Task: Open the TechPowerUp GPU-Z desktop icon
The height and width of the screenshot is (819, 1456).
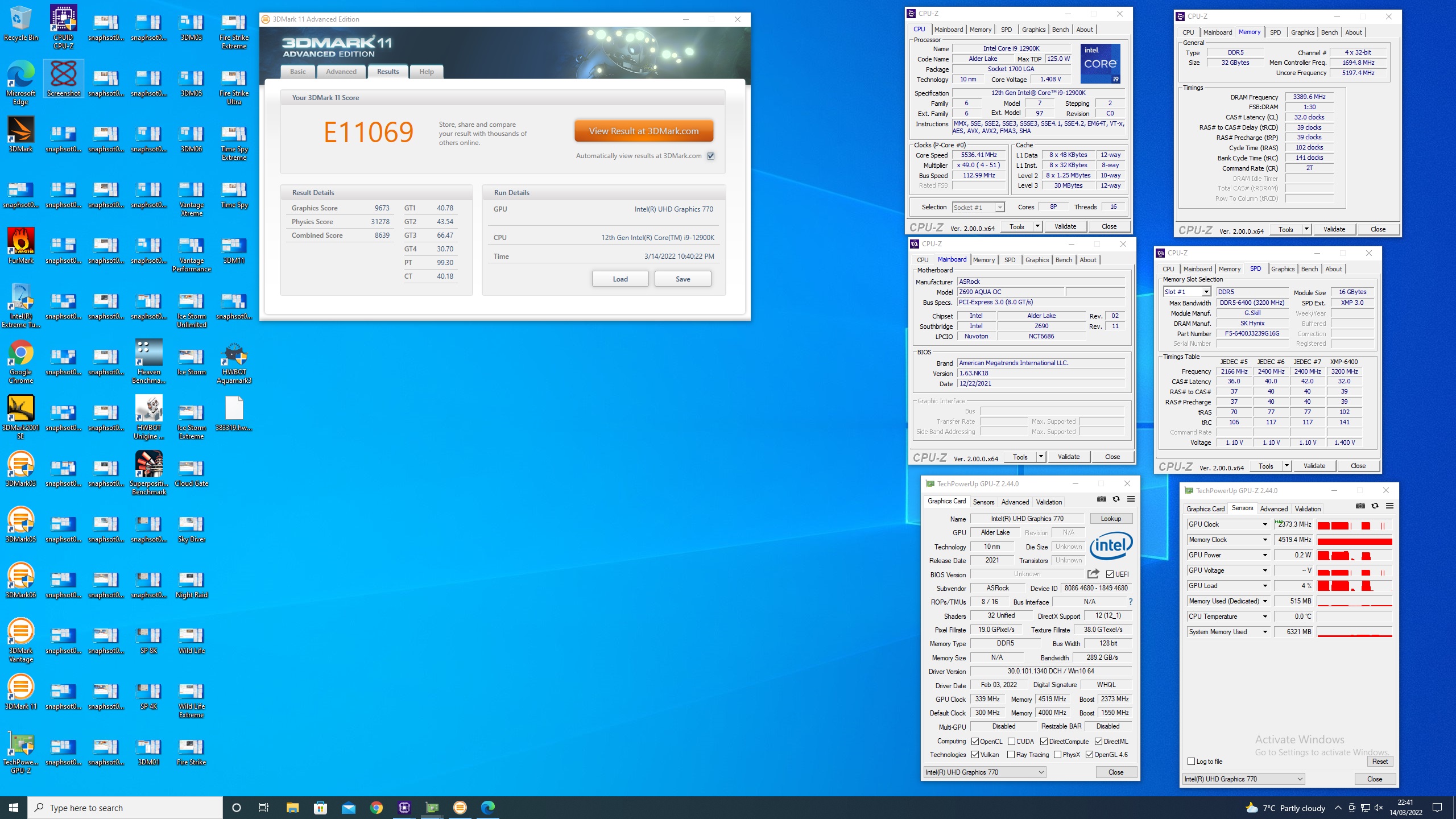Action: [x=21, y=752]
